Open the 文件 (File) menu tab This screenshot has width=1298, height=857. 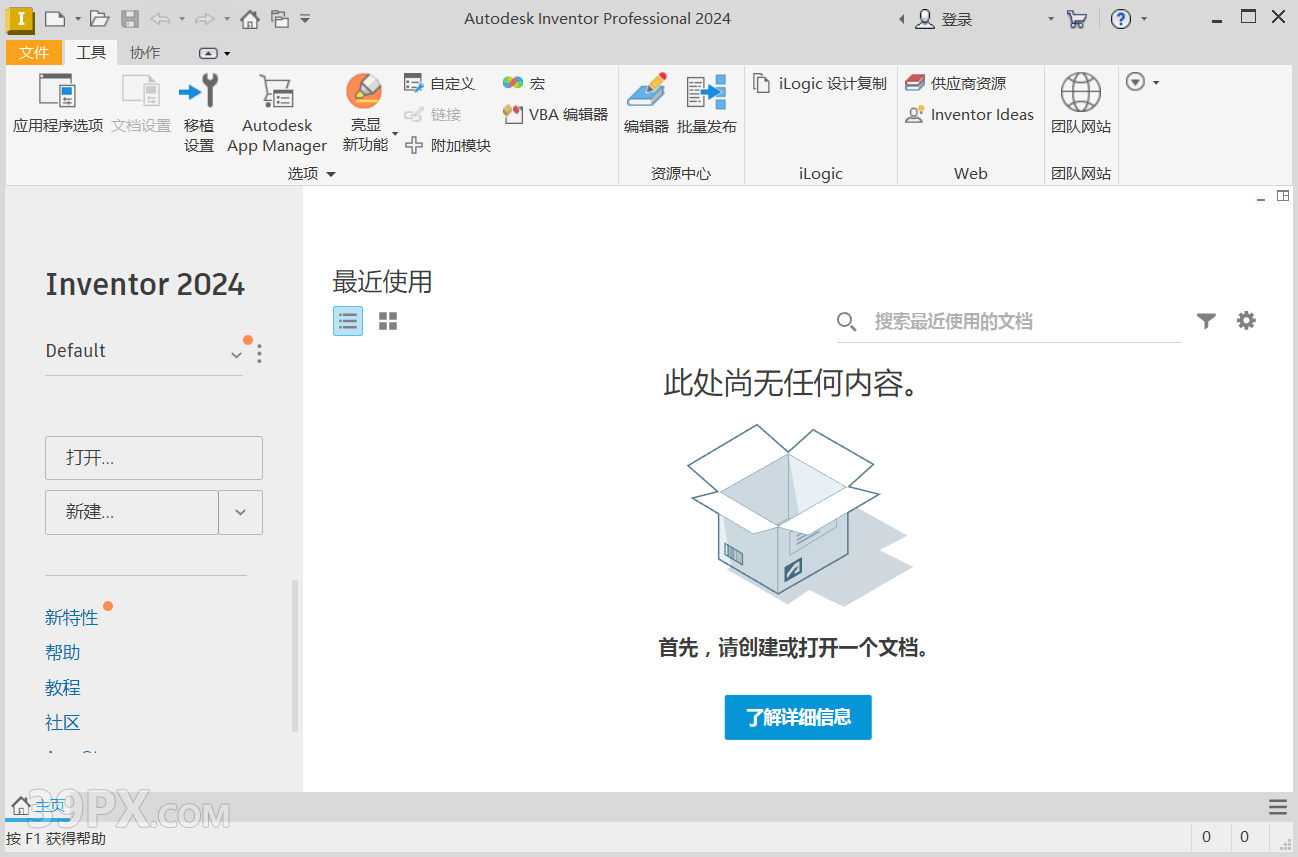[34, 53]
